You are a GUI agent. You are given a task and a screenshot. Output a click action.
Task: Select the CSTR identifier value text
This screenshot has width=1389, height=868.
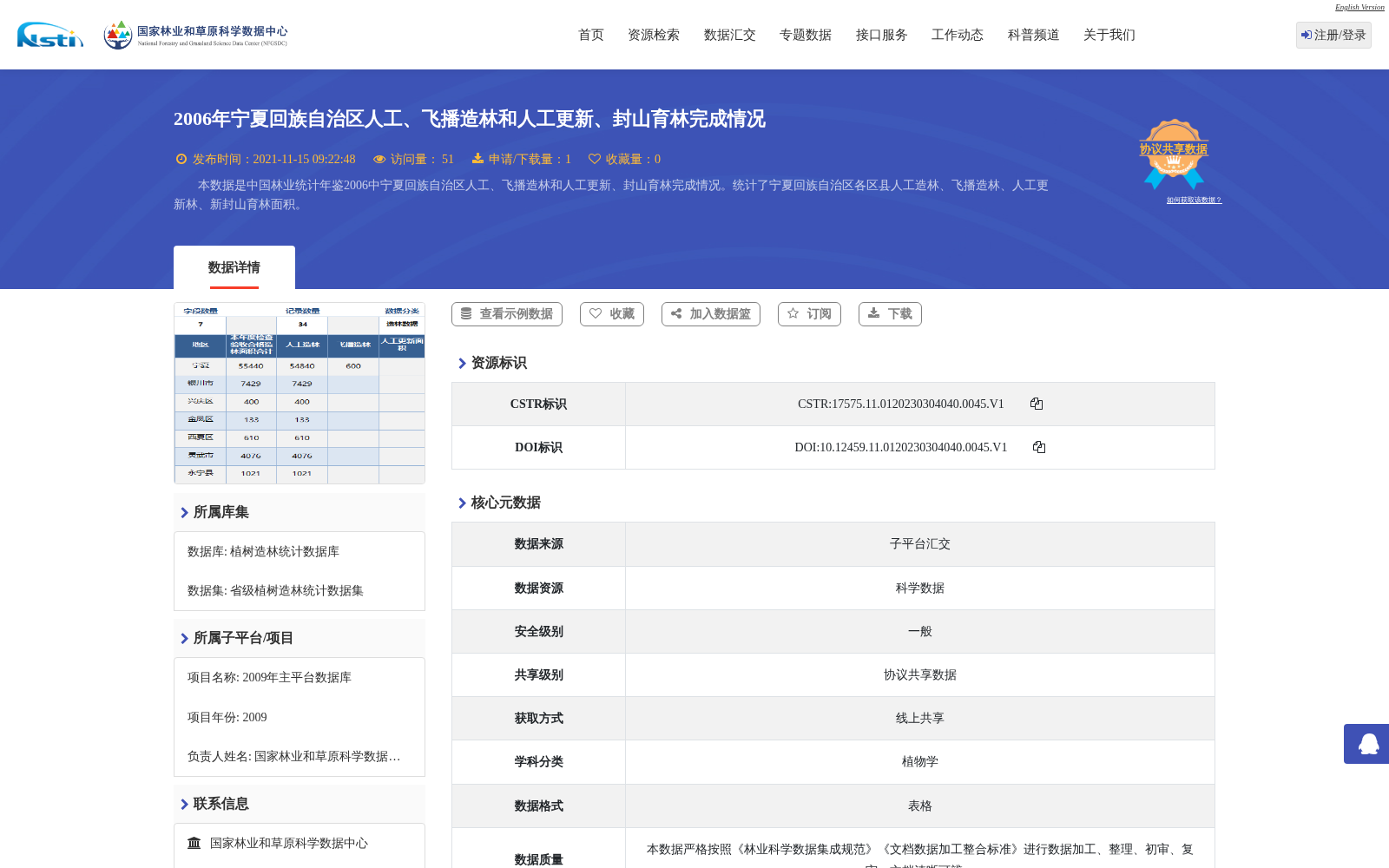pyautogui.click(x=900, y=404)
